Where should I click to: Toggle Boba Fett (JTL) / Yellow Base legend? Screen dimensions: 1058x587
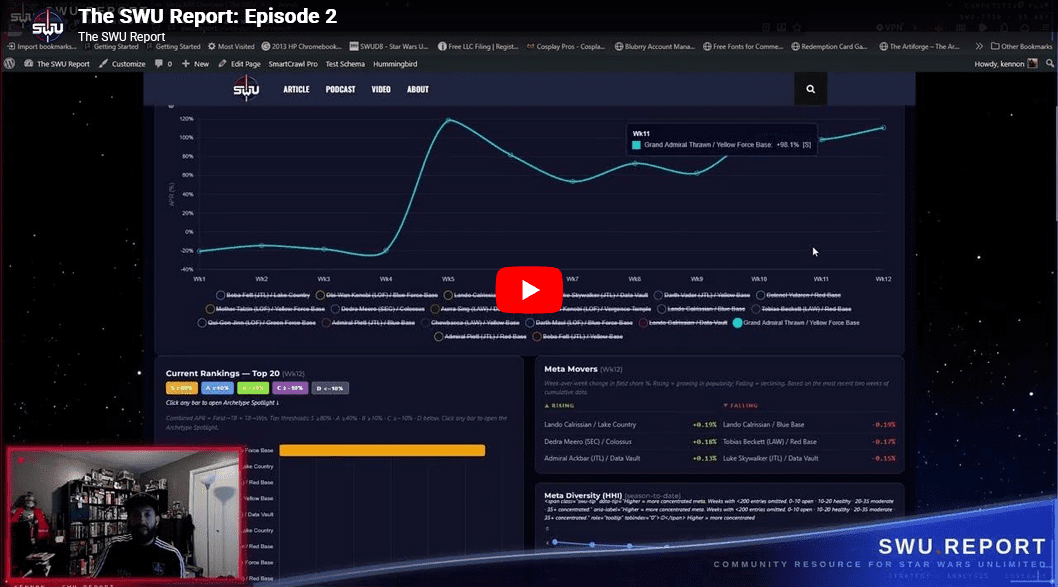point(578,337)
